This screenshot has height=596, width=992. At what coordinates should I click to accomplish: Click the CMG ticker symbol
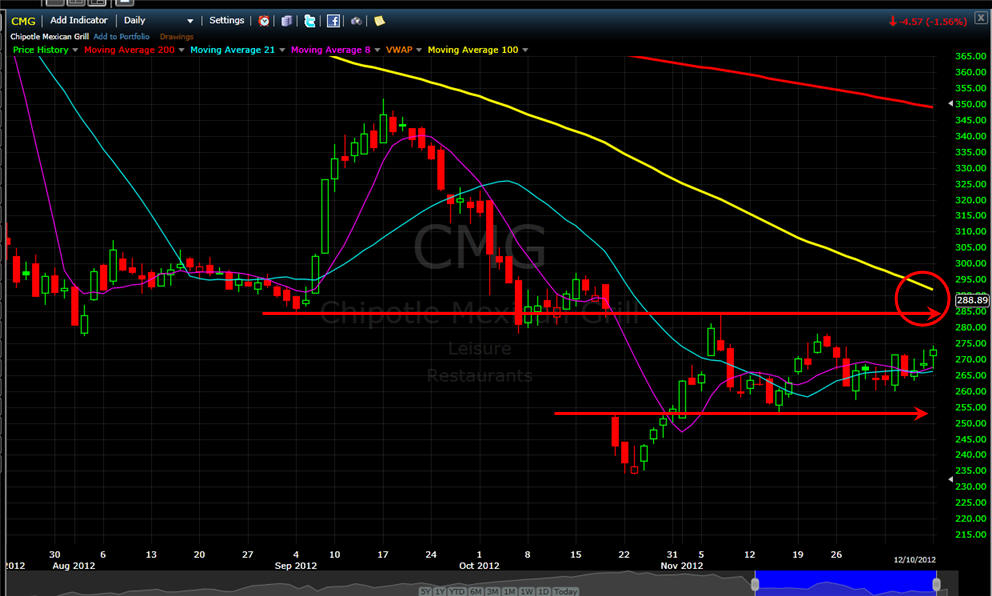[22, 20]
